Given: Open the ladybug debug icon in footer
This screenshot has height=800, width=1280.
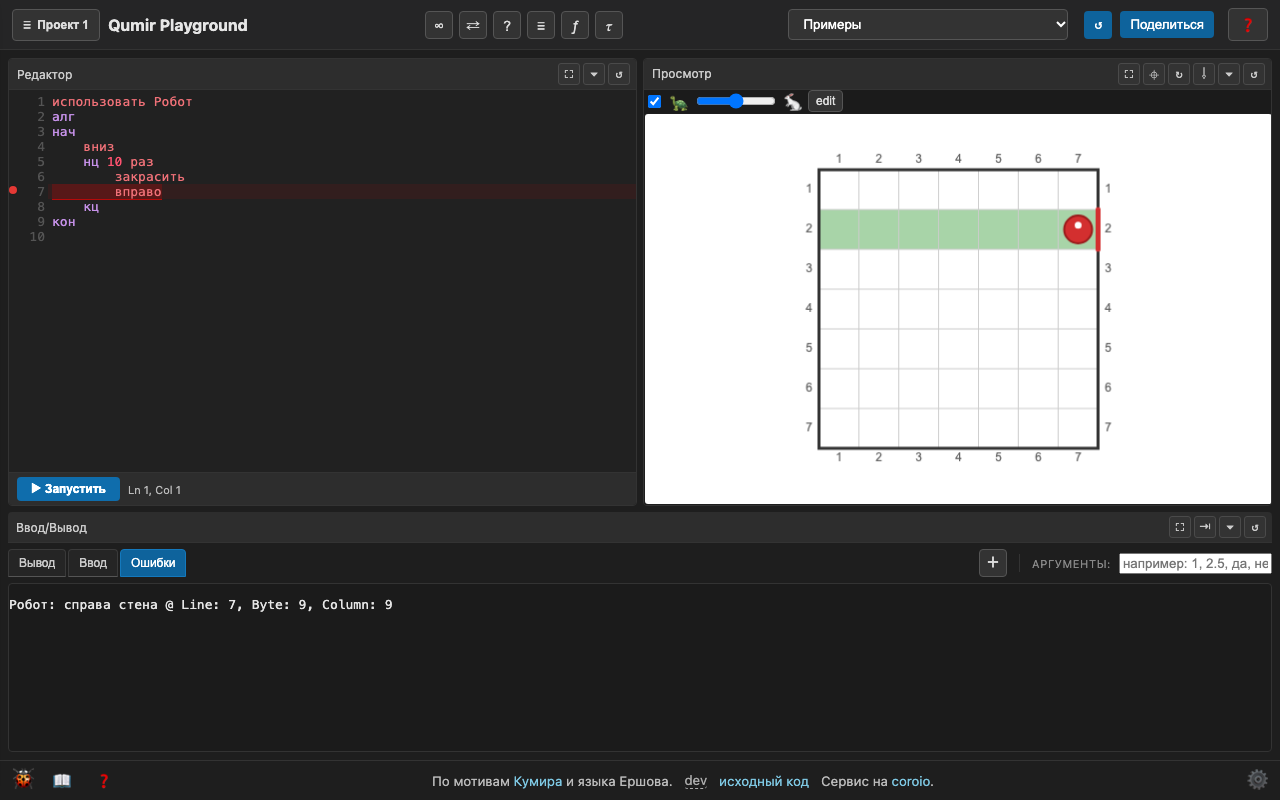Looking at the screenshot, I should [x=23, y=780].
